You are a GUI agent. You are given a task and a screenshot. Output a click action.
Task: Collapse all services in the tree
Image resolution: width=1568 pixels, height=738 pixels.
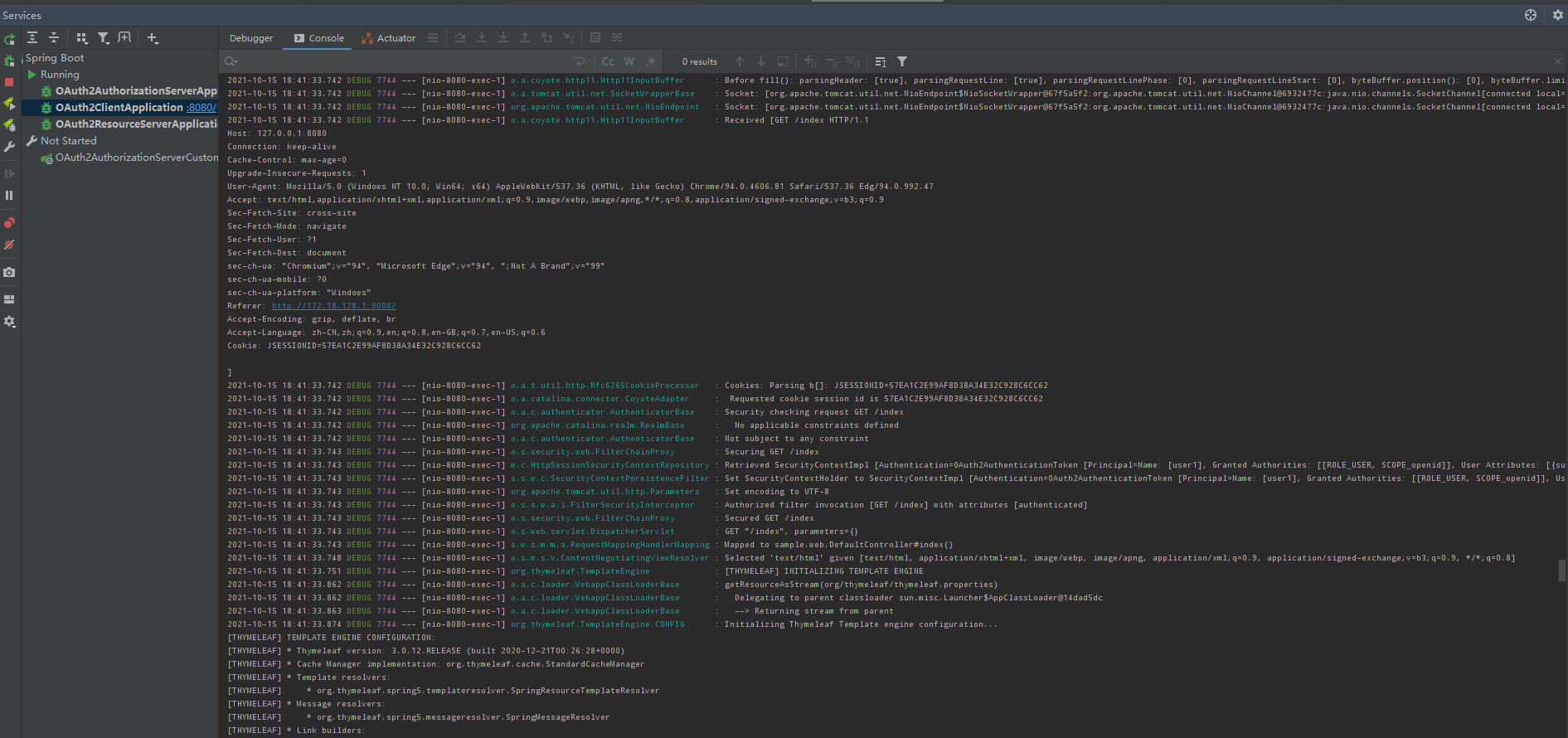pos(53,37)
